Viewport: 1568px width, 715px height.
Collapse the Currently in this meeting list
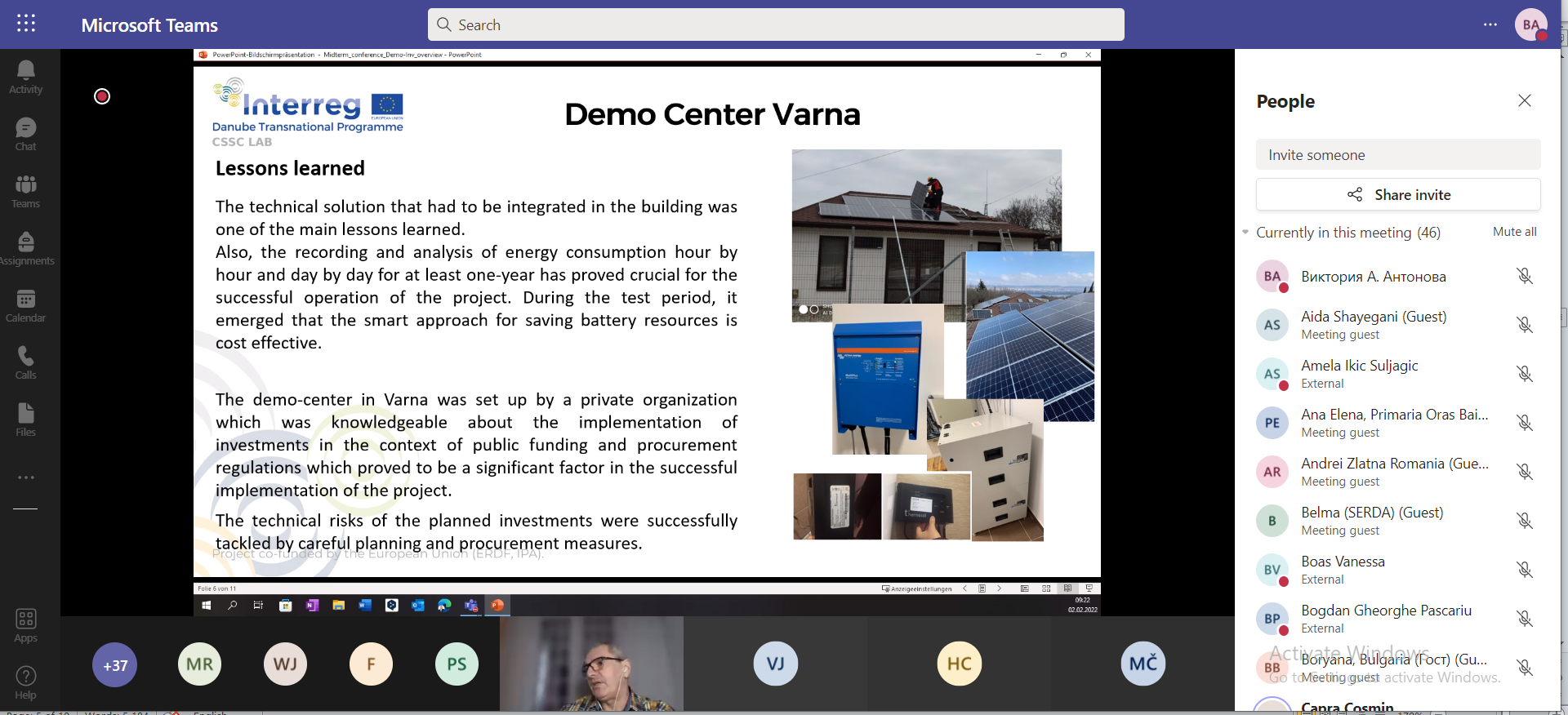pos(1245,233)
